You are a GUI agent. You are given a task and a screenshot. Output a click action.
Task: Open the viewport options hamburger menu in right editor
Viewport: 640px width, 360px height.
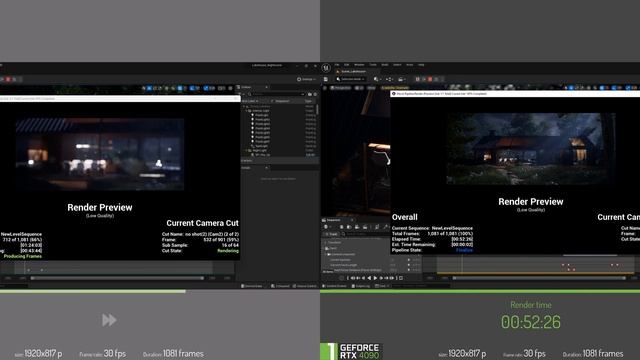324,88
